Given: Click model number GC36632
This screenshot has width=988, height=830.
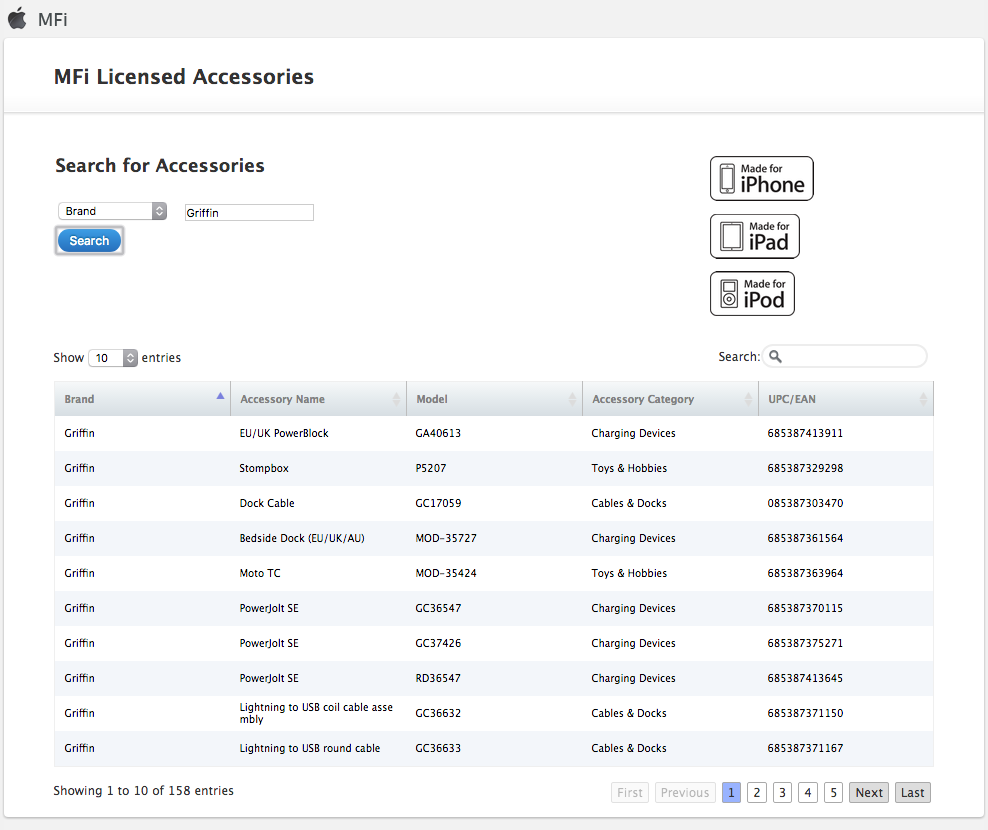Looking at the screenshot, I should 438,713.
